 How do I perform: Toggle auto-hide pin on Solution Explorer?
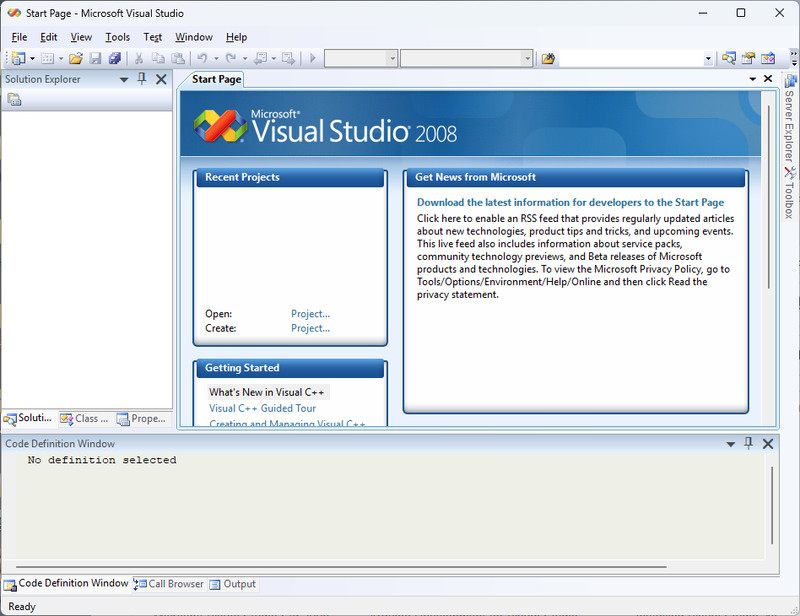142,79
